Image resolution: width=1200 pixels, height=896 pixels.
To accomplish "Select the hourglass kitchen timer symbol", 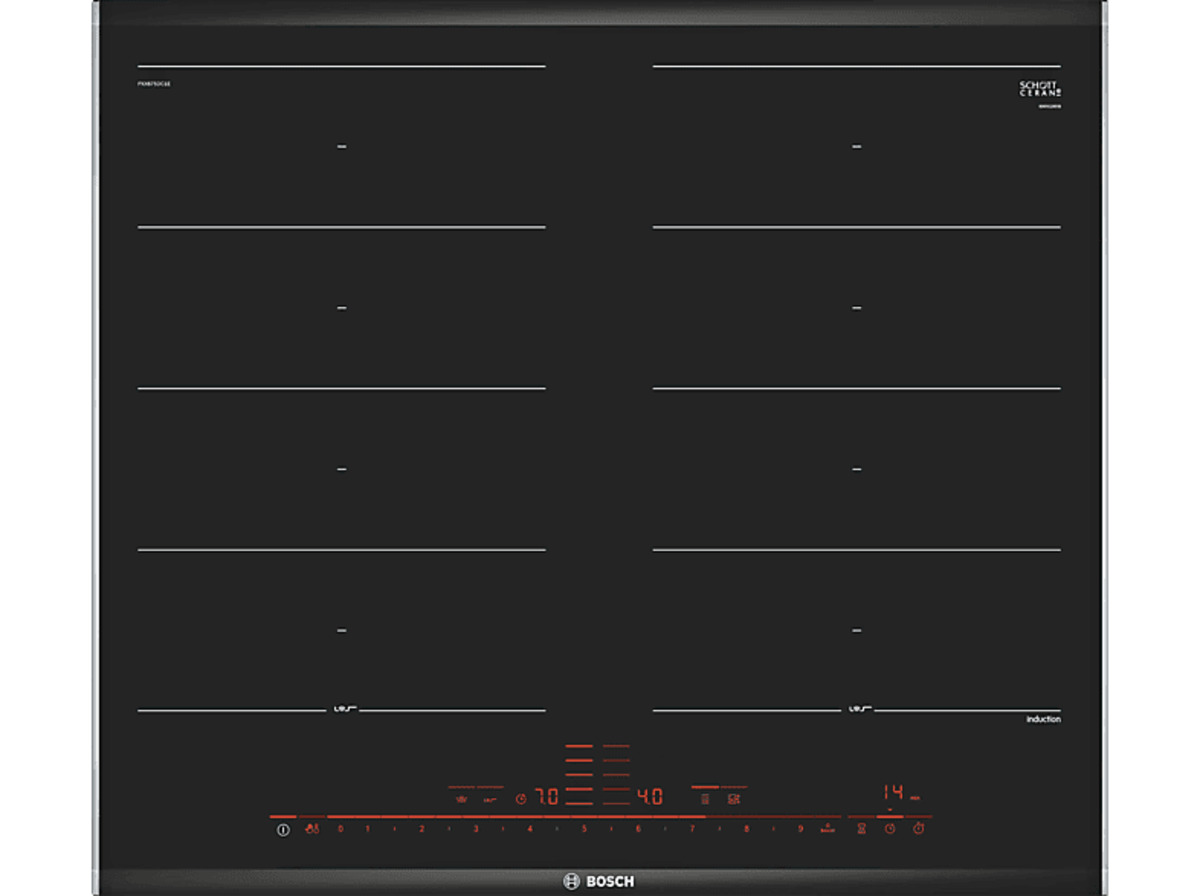I will [x=860, y=829].
